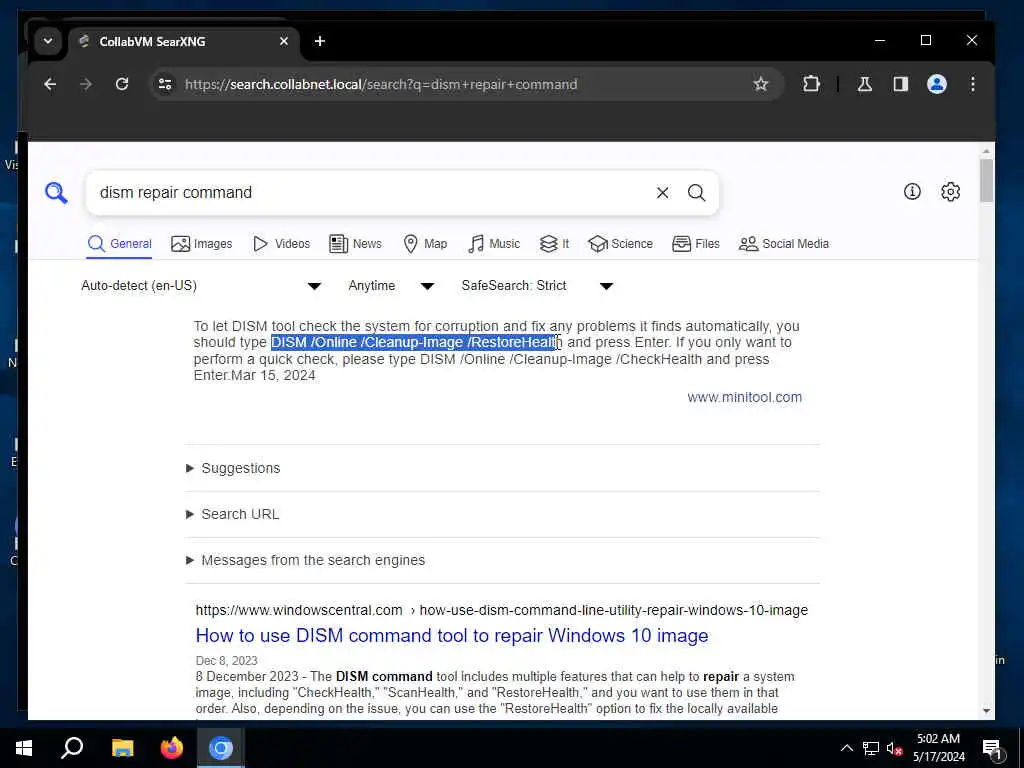Click the scrollbar up arrow
This screenshot has width=1024, height=768.
pos(986,152)
